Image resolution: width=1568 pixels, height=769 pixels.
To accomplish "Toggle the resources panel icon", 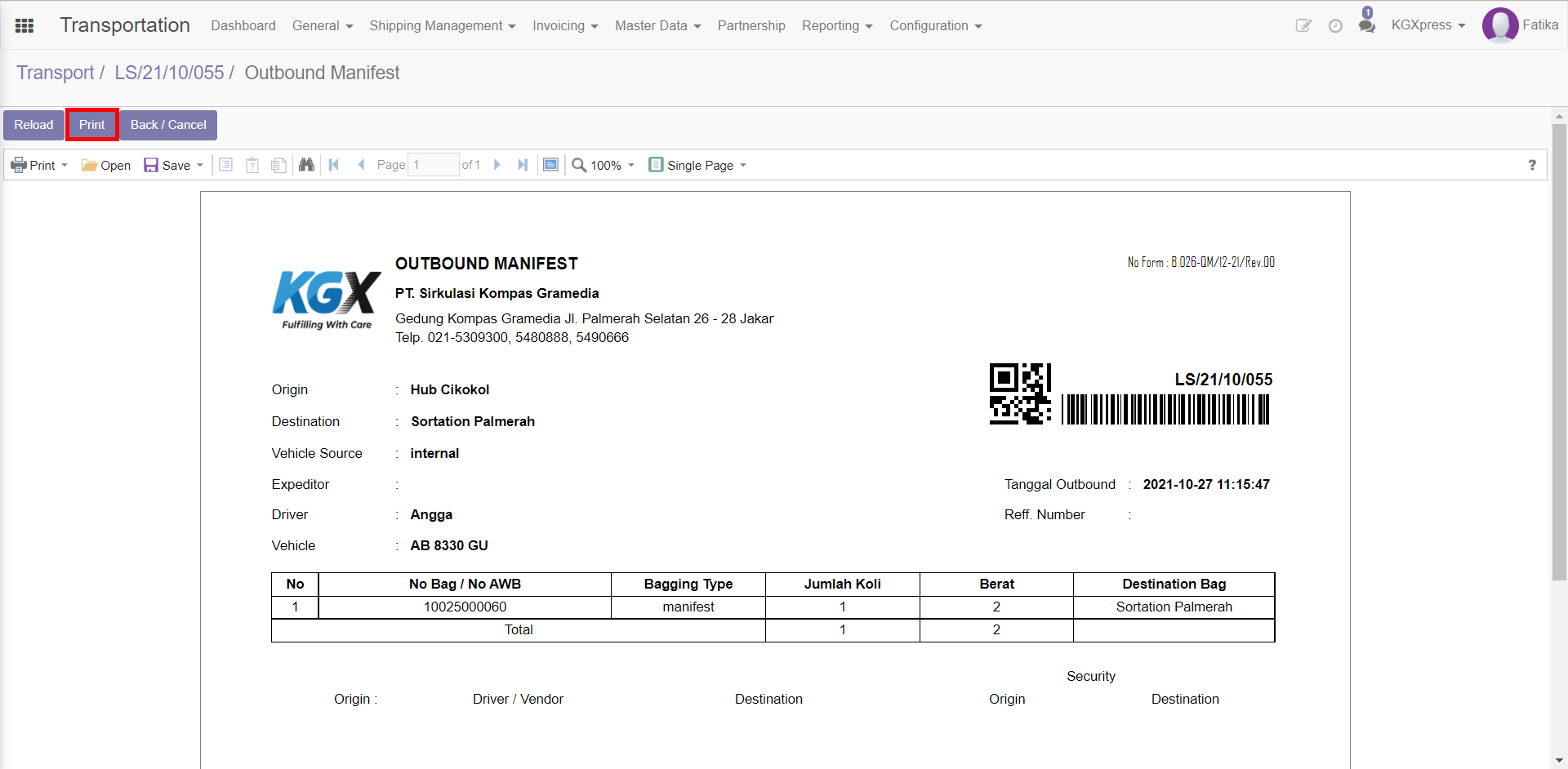I will click(x=278, y=165).
